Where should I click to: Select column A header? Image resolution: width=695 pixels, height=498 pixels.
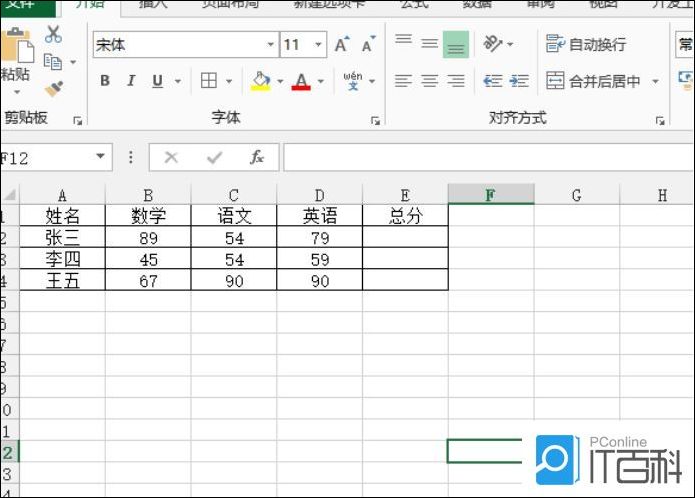pos(62,195)
